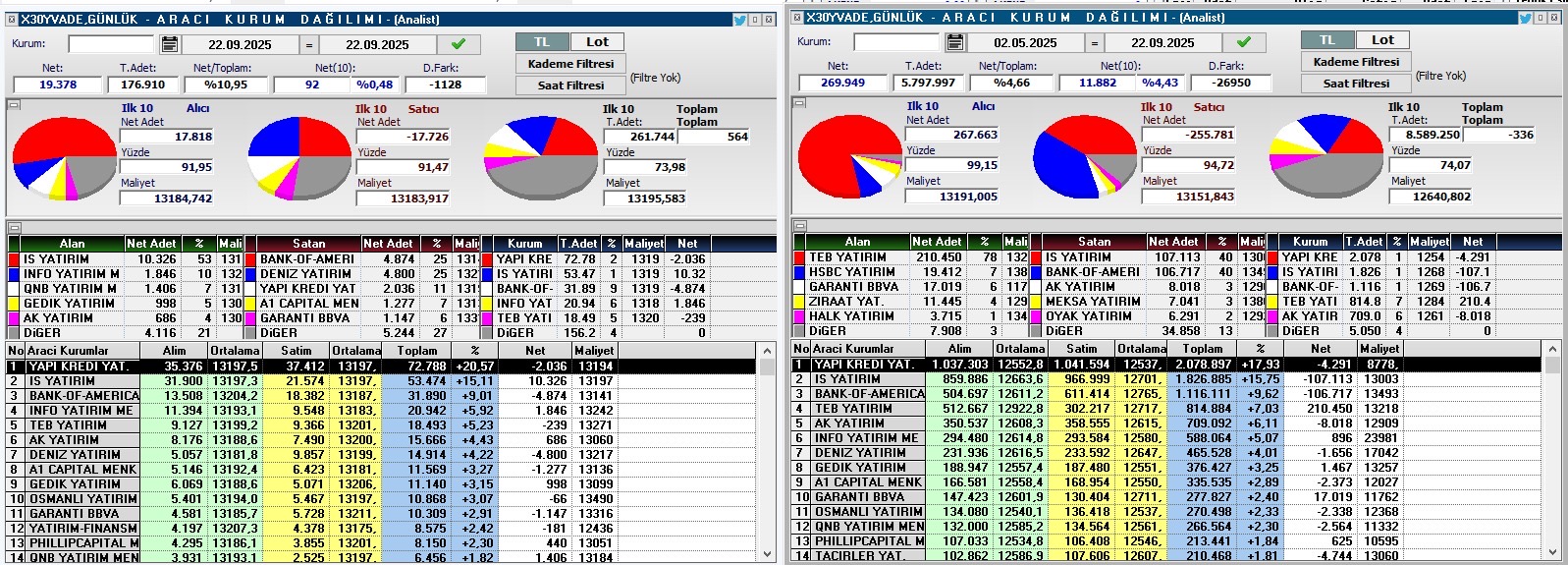
Task: Click the equals sign between left window dates
Action: point(309,44)
